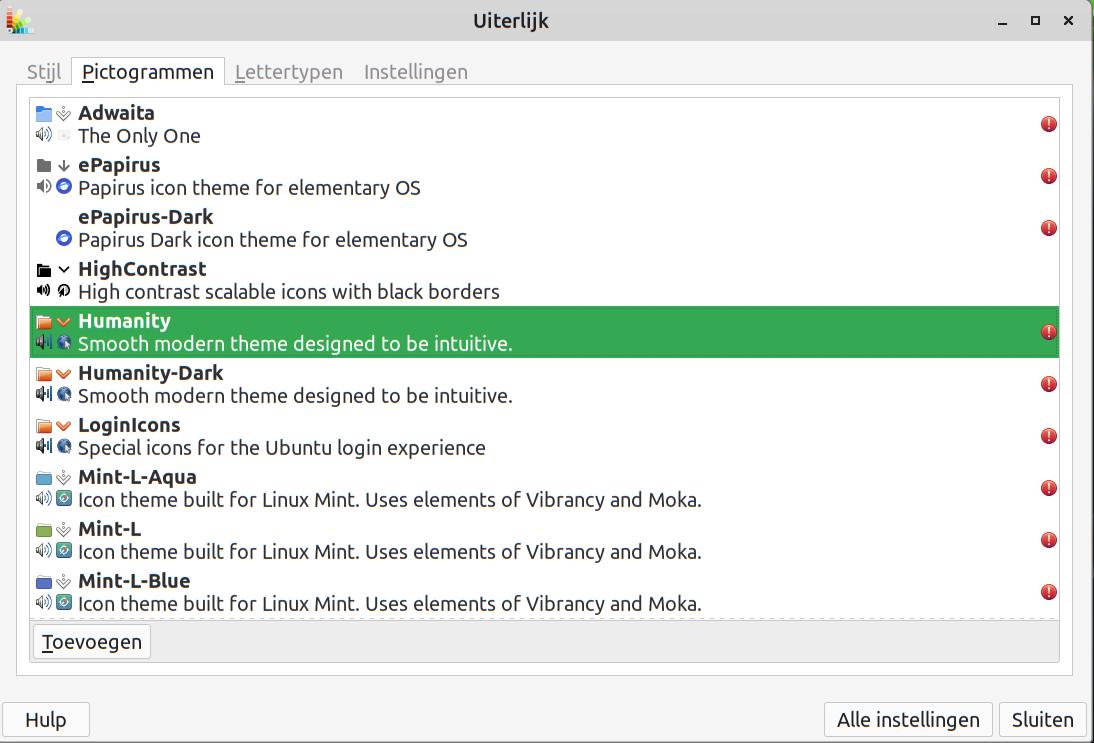Click the orange folder icon on the Humanity row
1094x743 pixels.
(44, 322)
